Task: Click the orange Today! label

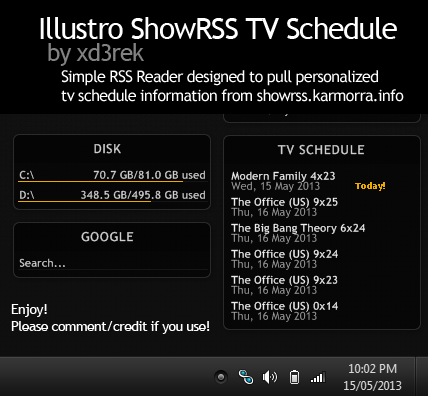Action: [x=370, y=186]
